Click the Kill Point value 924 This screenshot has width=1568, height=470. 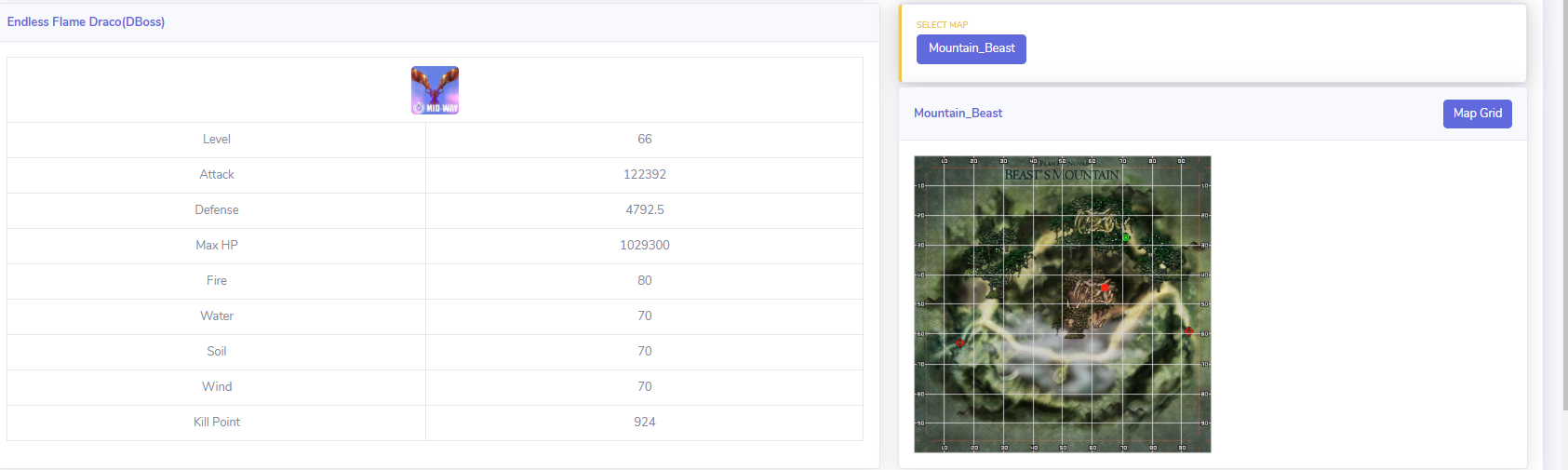point(644,422)
